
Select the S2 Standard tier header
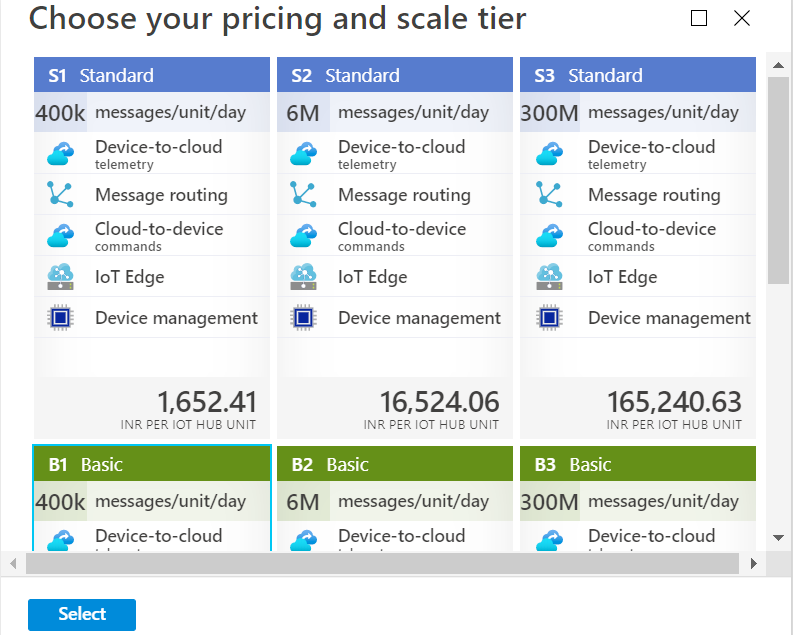[394, 75]
